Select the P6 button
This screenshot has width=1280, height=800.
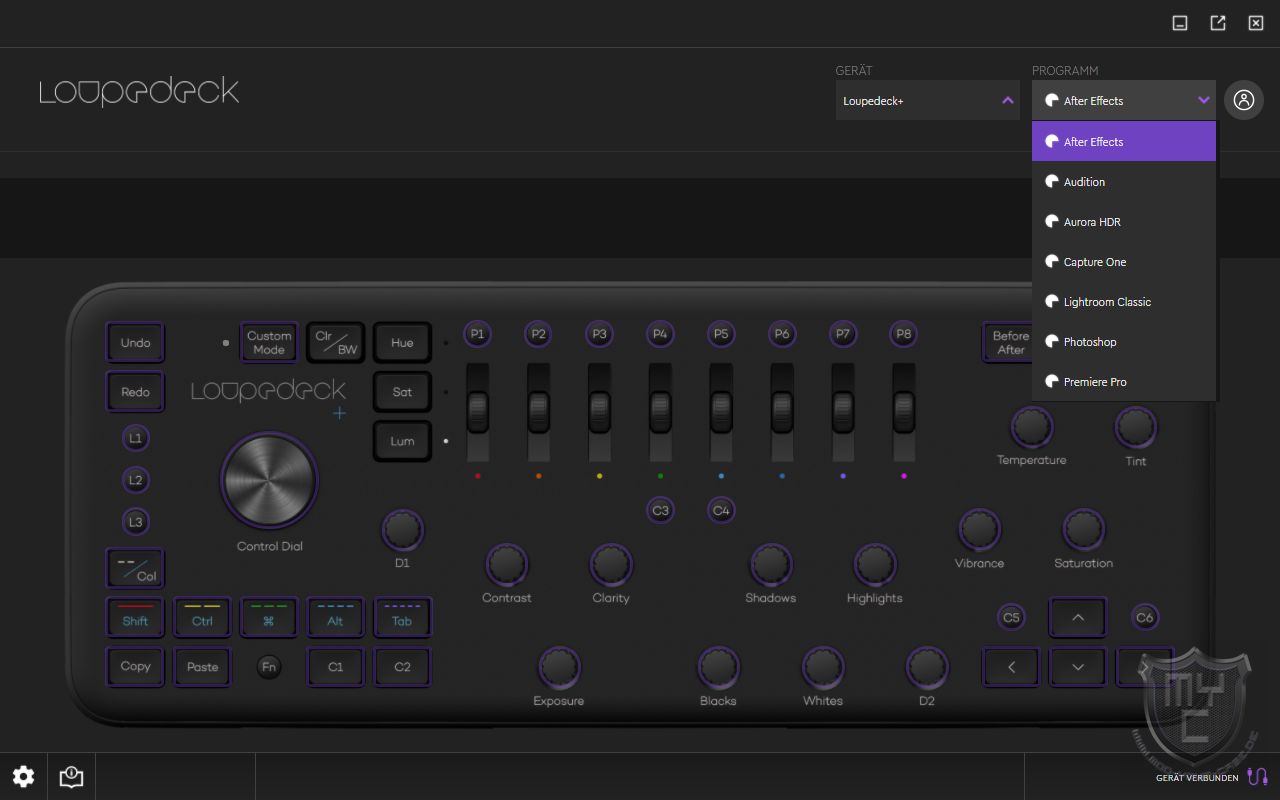point(782,334)
